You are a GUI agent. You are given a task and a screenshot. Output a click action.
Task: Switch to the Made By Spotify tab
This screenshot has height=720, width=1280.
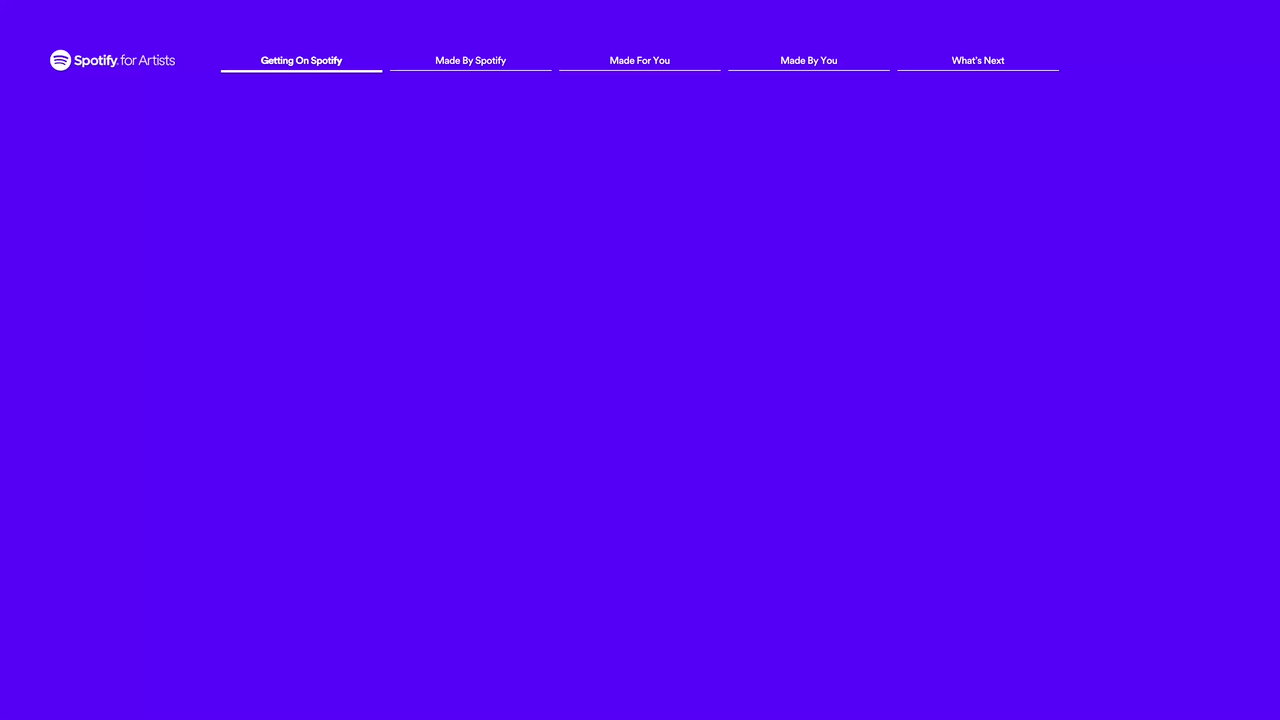point(470,61)
